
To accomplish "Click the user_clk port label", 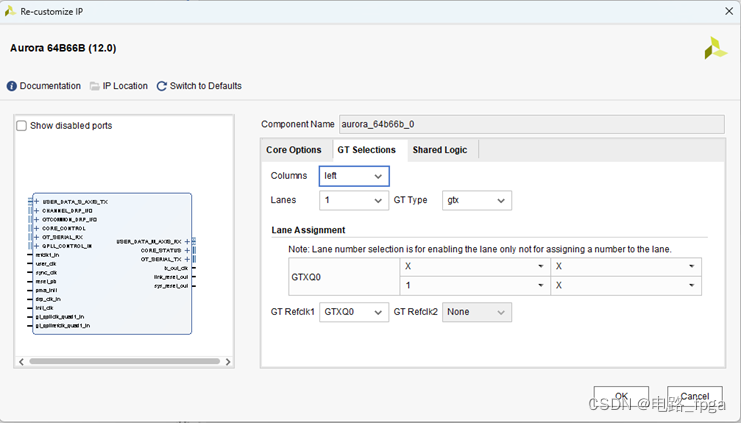I will (46, 264).
